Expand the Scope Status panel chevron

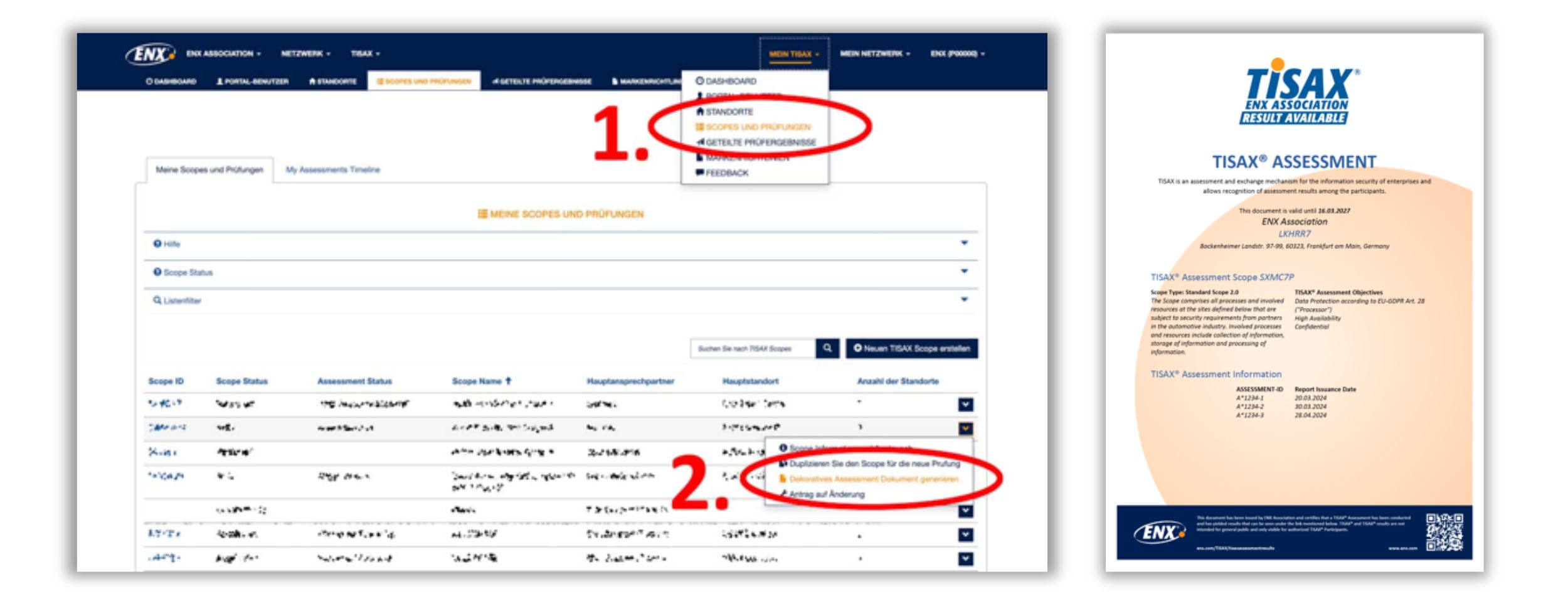click(x=964, y=272)
